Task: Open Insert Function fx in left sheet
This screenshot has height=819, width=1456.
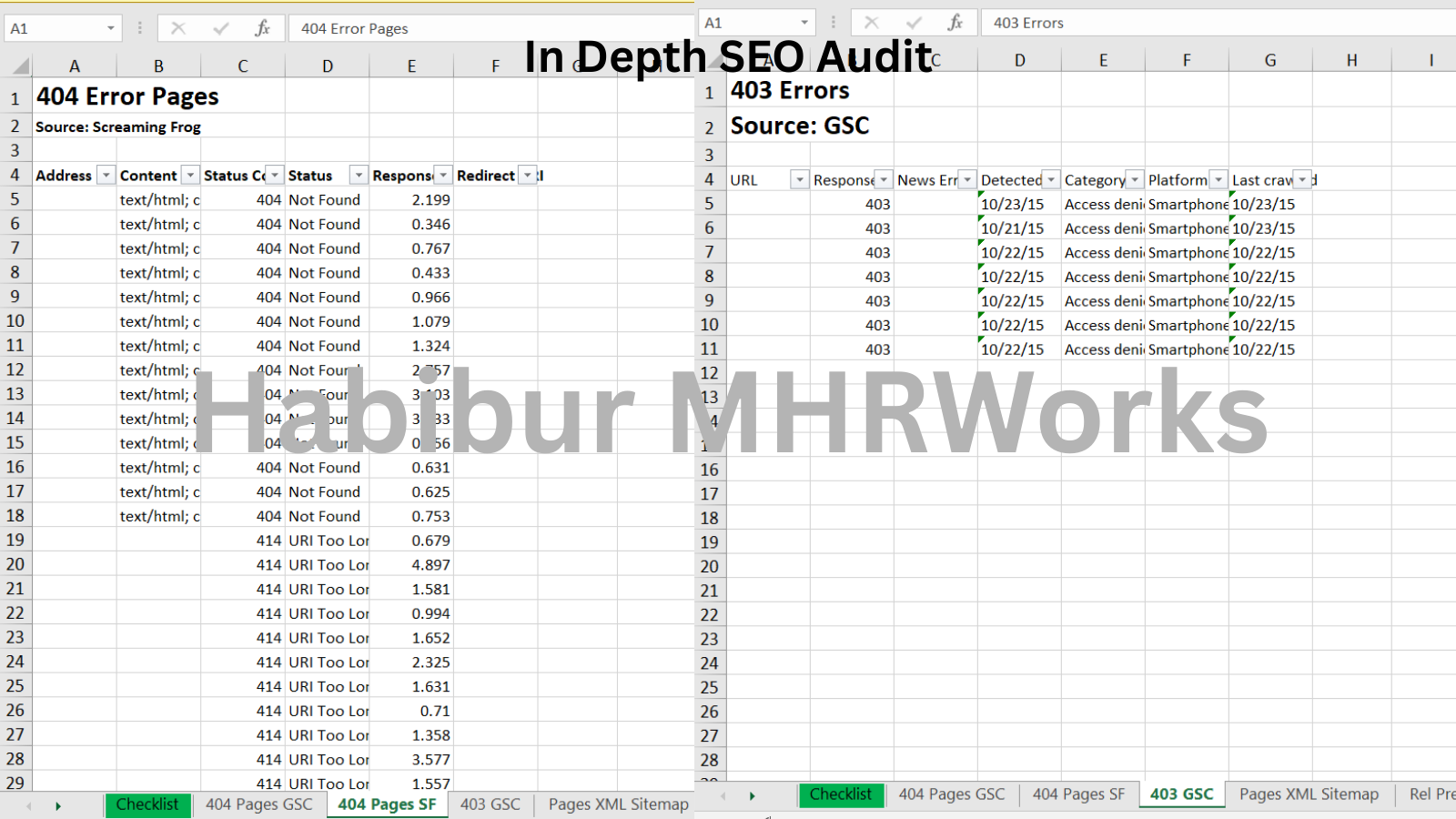Action: coord(262,28)
